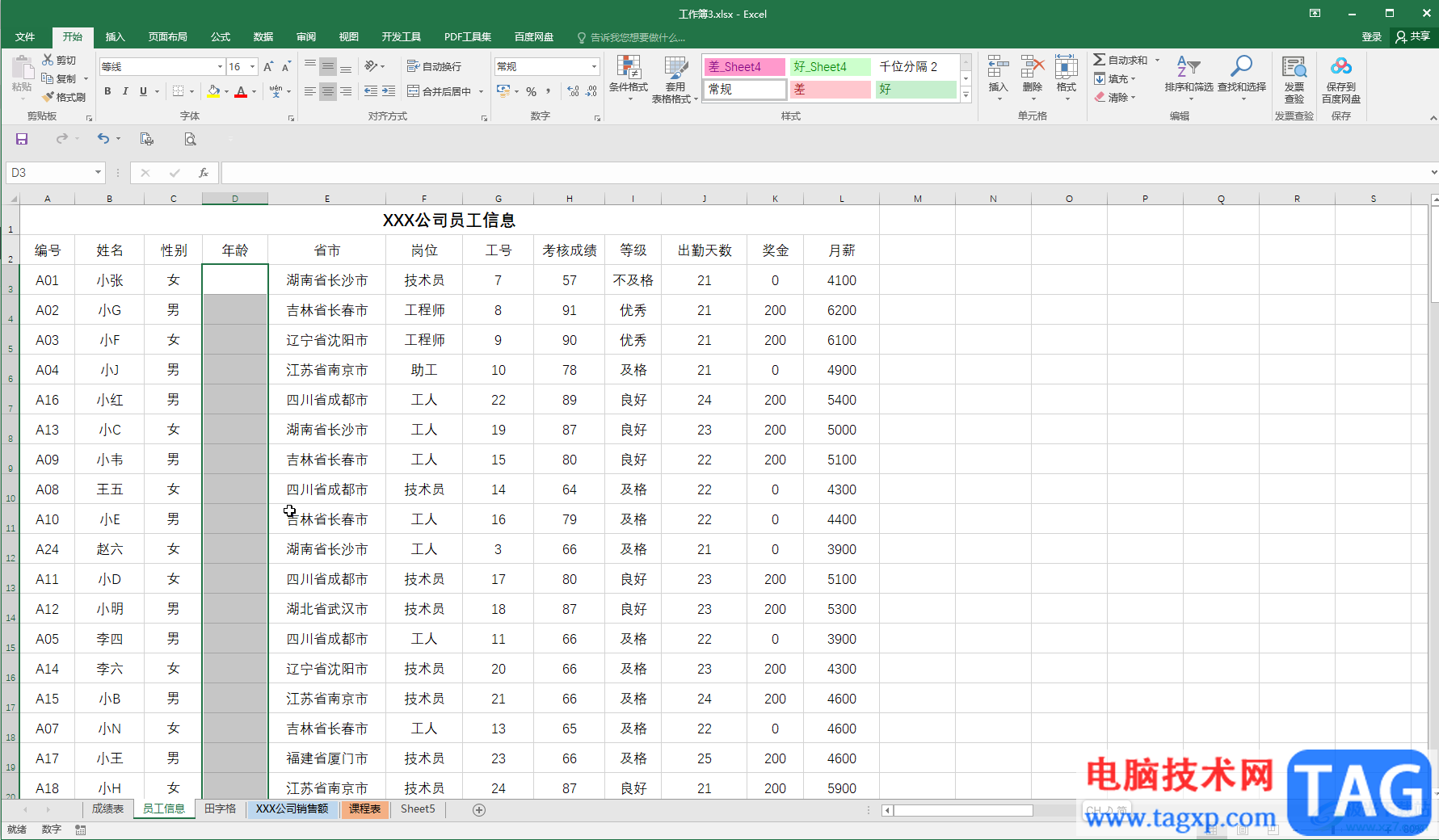Click Merge and Center button

(440, 91)
